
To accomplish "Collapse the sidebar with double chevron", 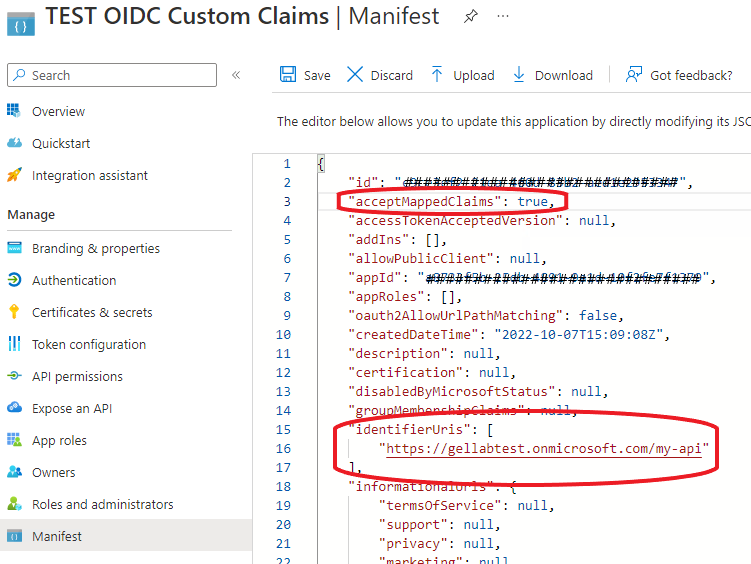I will [236, 75].
